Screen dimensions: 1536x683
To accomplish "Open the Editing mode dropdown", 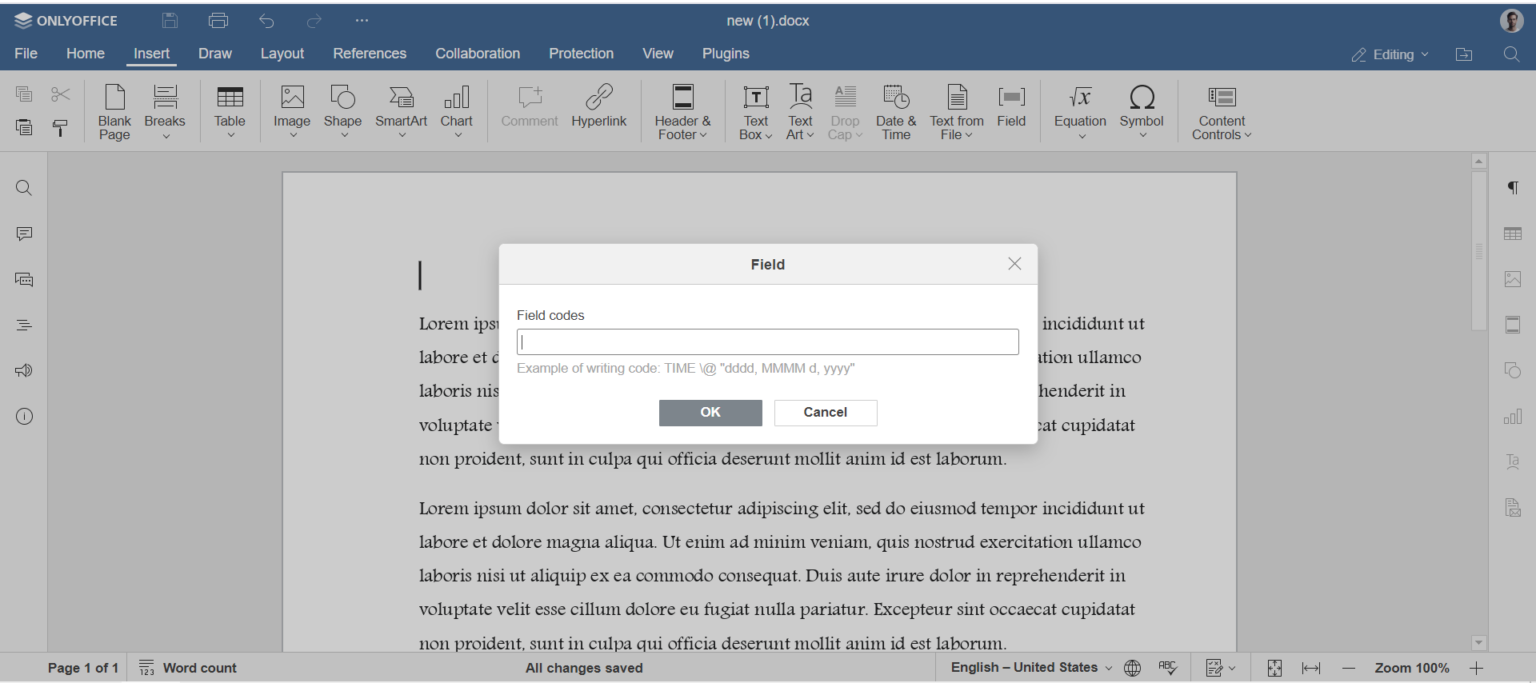I will (1390, 54).
